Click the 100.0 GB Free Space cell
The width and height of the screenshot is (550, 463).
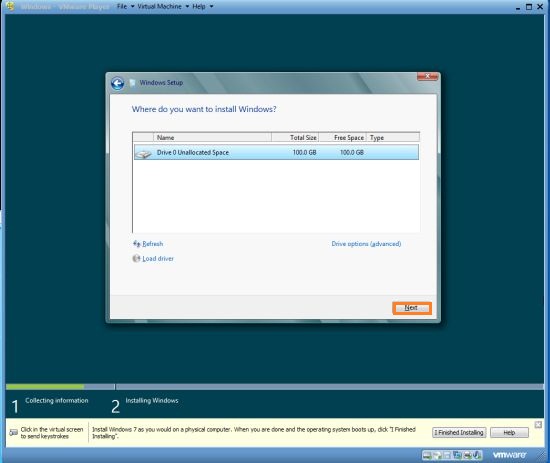pyautogui.click(x=352, y=153)
